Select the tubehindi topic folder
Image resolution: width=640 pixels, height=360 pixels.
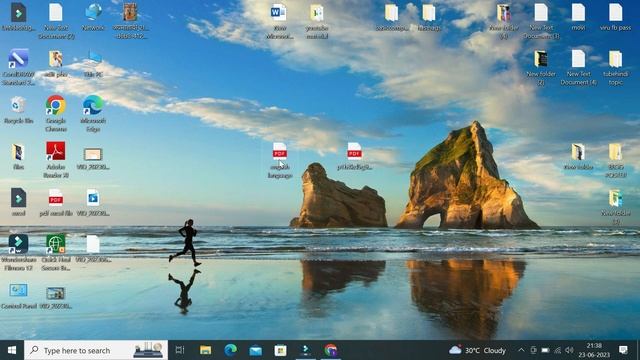coord(616,67)
